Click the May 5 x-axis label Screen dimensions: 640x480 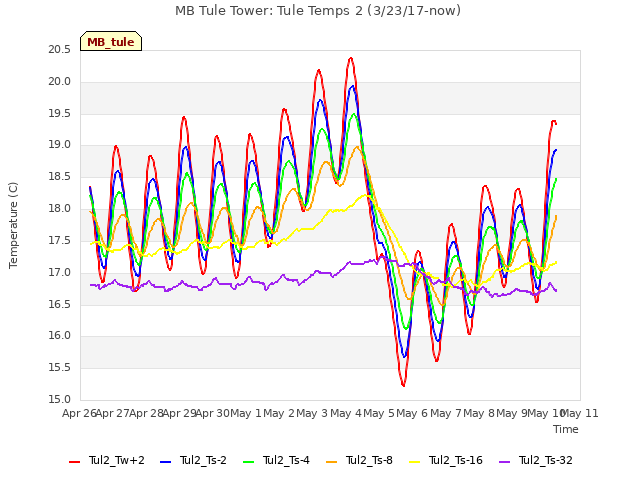[379, 413]
